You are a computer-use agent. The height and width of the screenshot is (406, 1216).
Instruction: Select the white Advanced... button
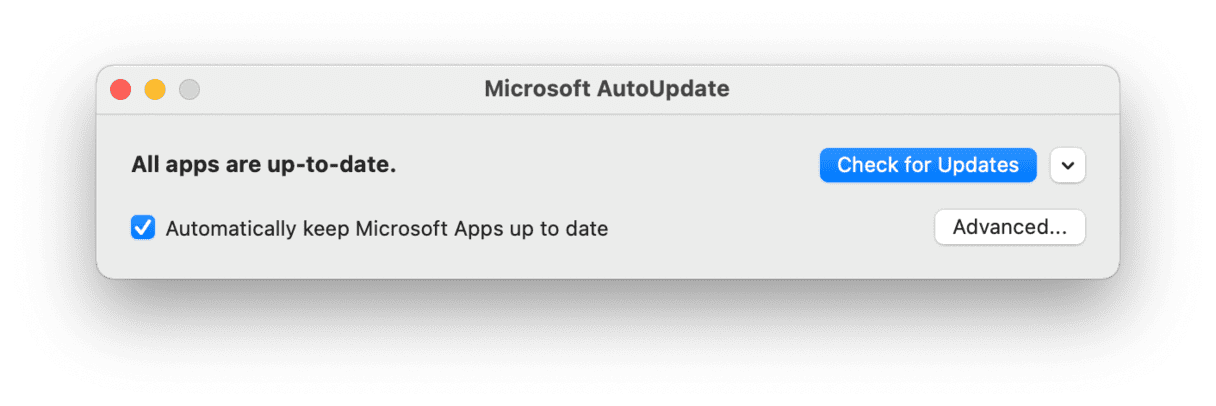1009,227
